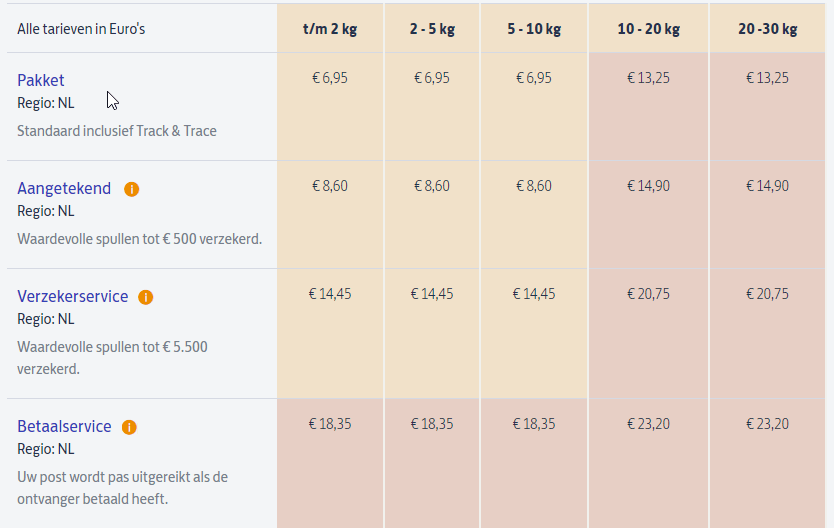Click the Aangetekend € 14,90 price for 20 -30 kg
The image size is (834, 528).
click(768, 186)
